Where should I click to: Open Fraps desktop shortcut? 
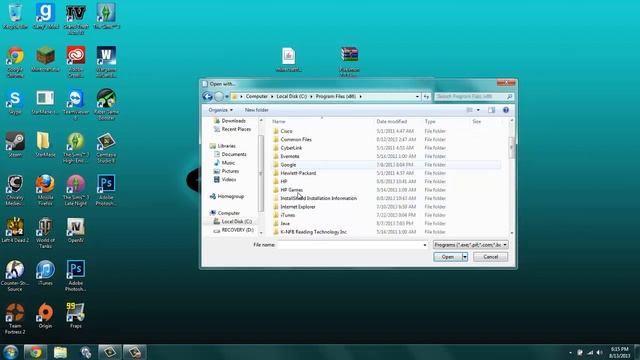[x=76, y=316]
